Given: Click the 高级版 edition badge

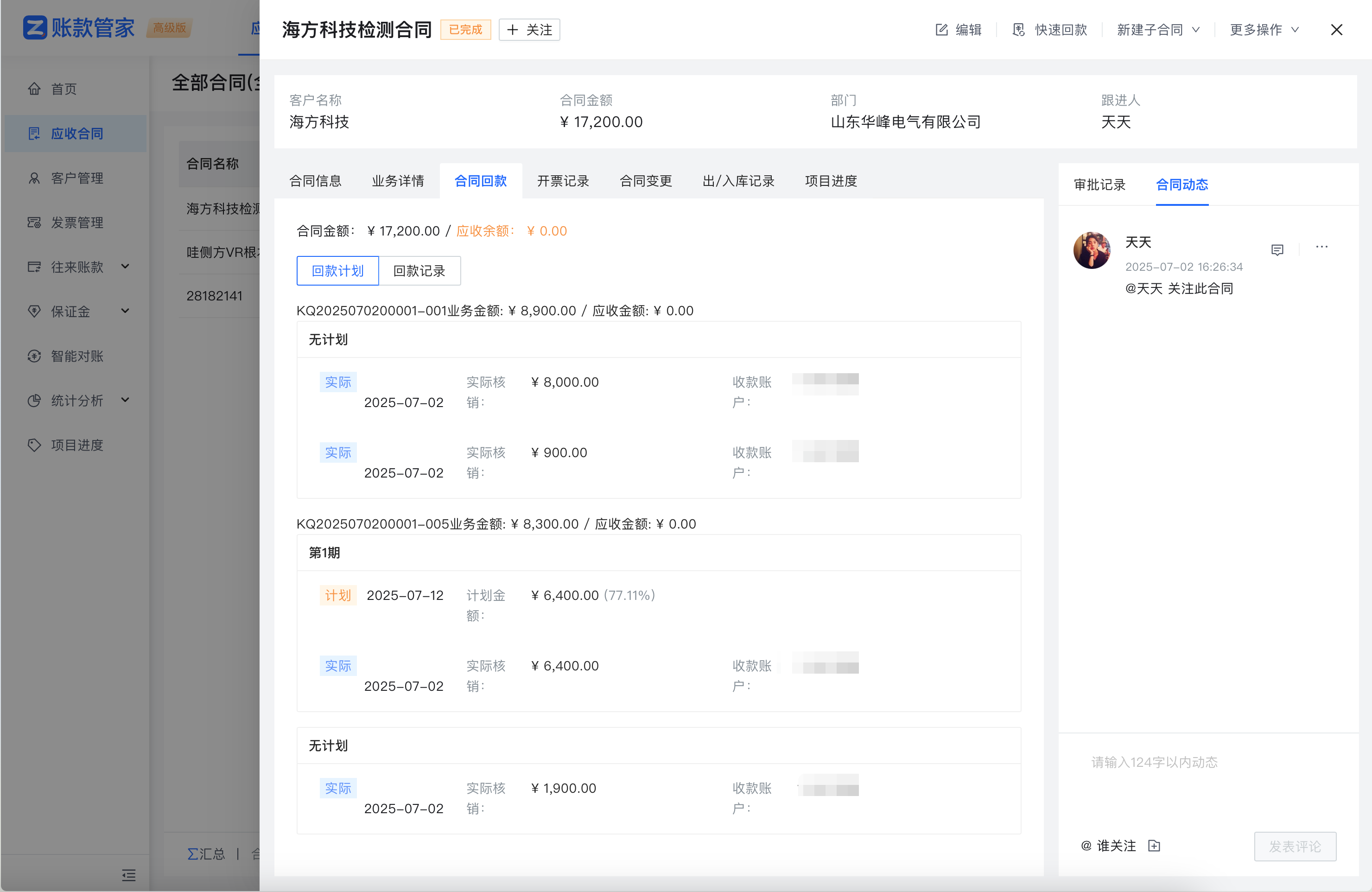Looking at the screenshot, I should pyautogui.click(x=170, y=27).
